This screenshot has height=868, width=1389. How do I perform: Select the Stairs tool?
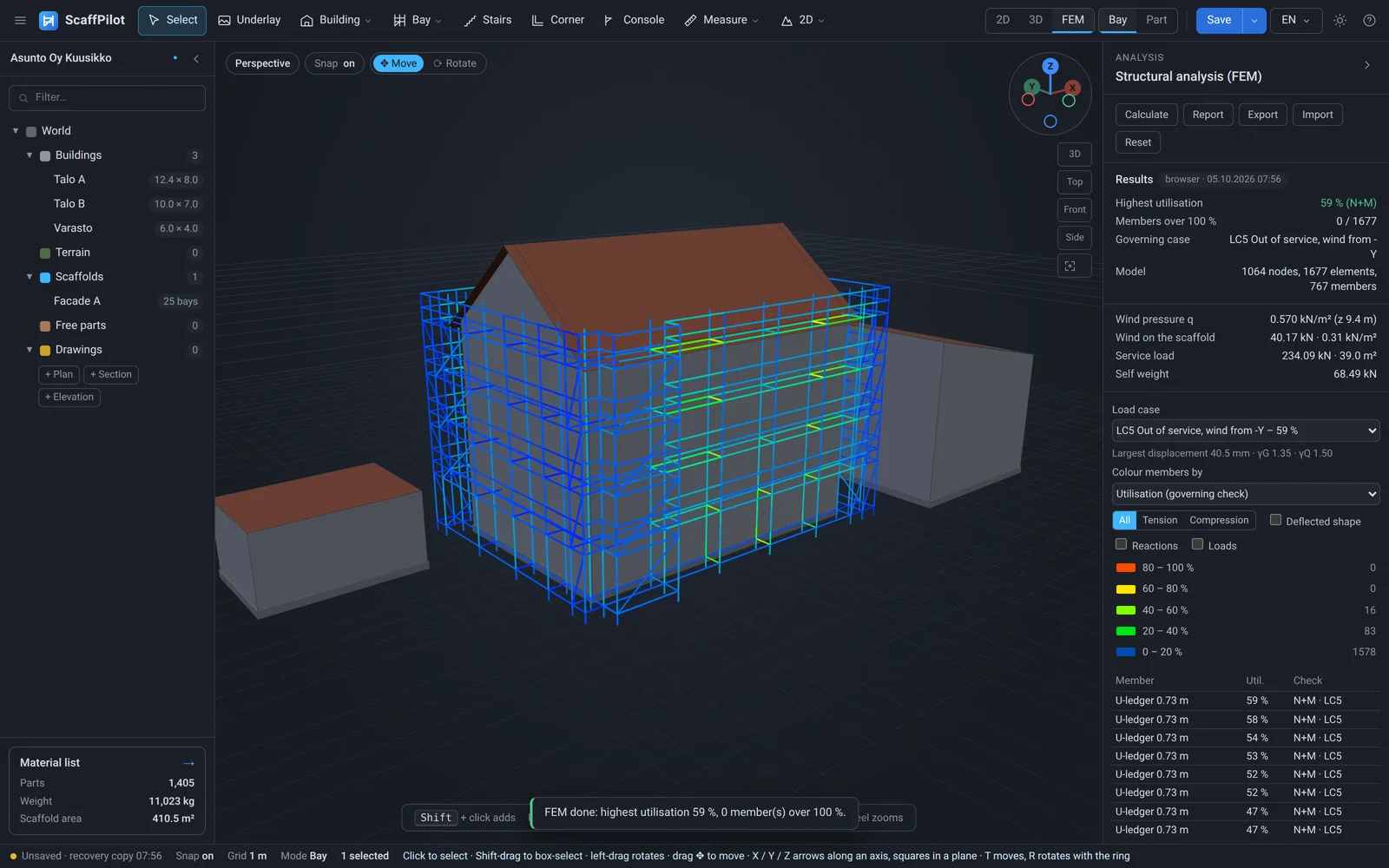click(487, 20)
